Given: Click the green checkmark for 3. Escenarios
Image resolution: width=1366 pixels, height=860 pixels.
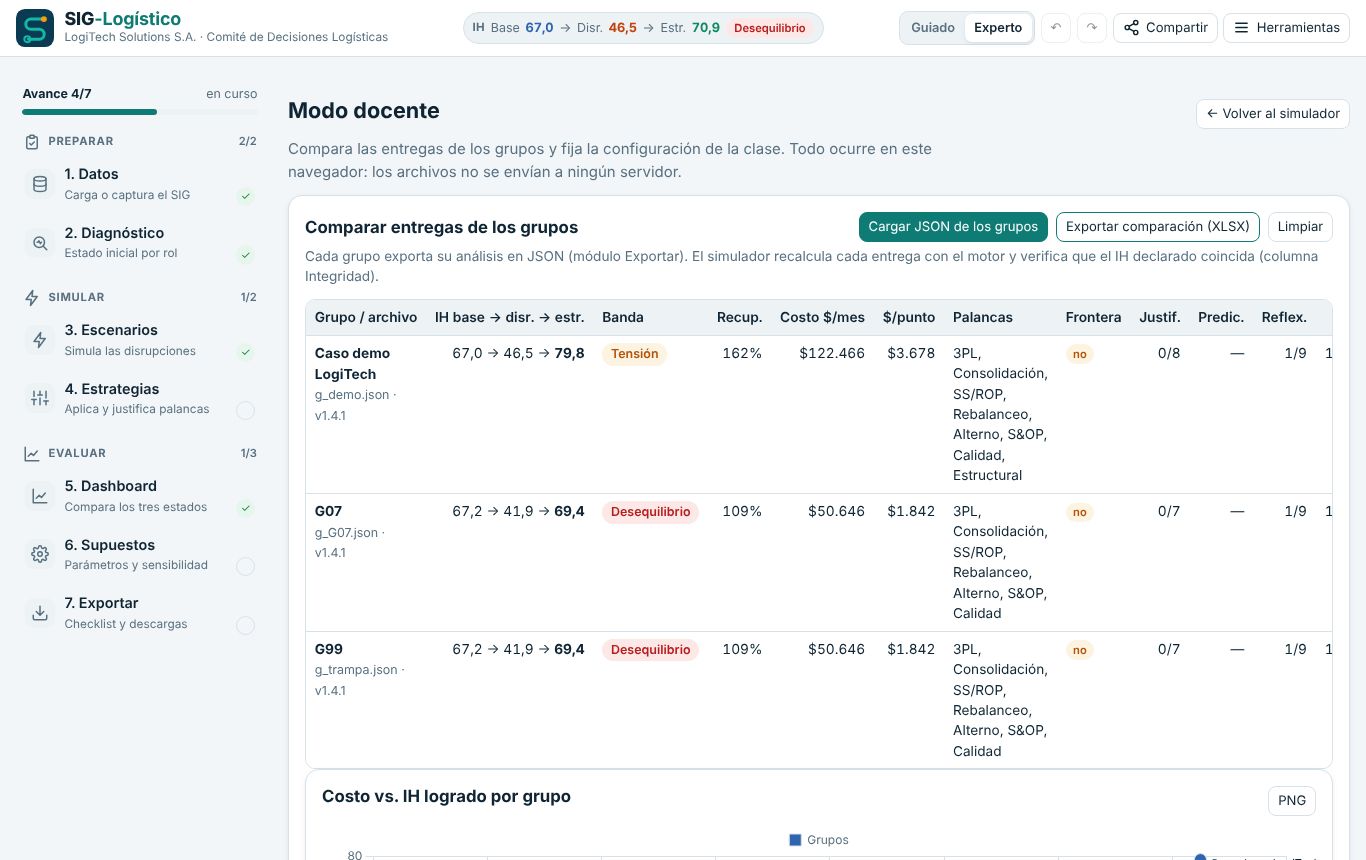Looking at the screenshot, I should tap(245, 352).
